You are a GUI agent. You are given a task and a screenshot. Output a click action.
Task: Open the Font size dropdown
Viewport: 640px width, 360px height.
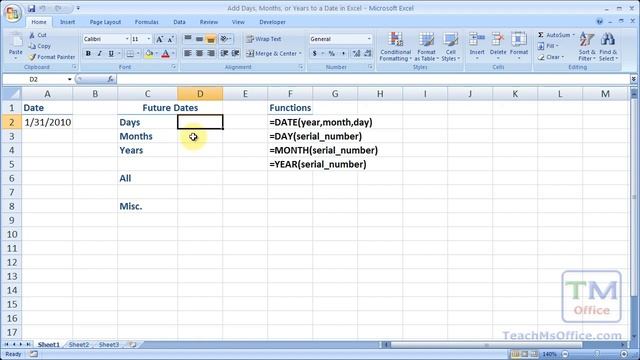(x=149, y=39)
